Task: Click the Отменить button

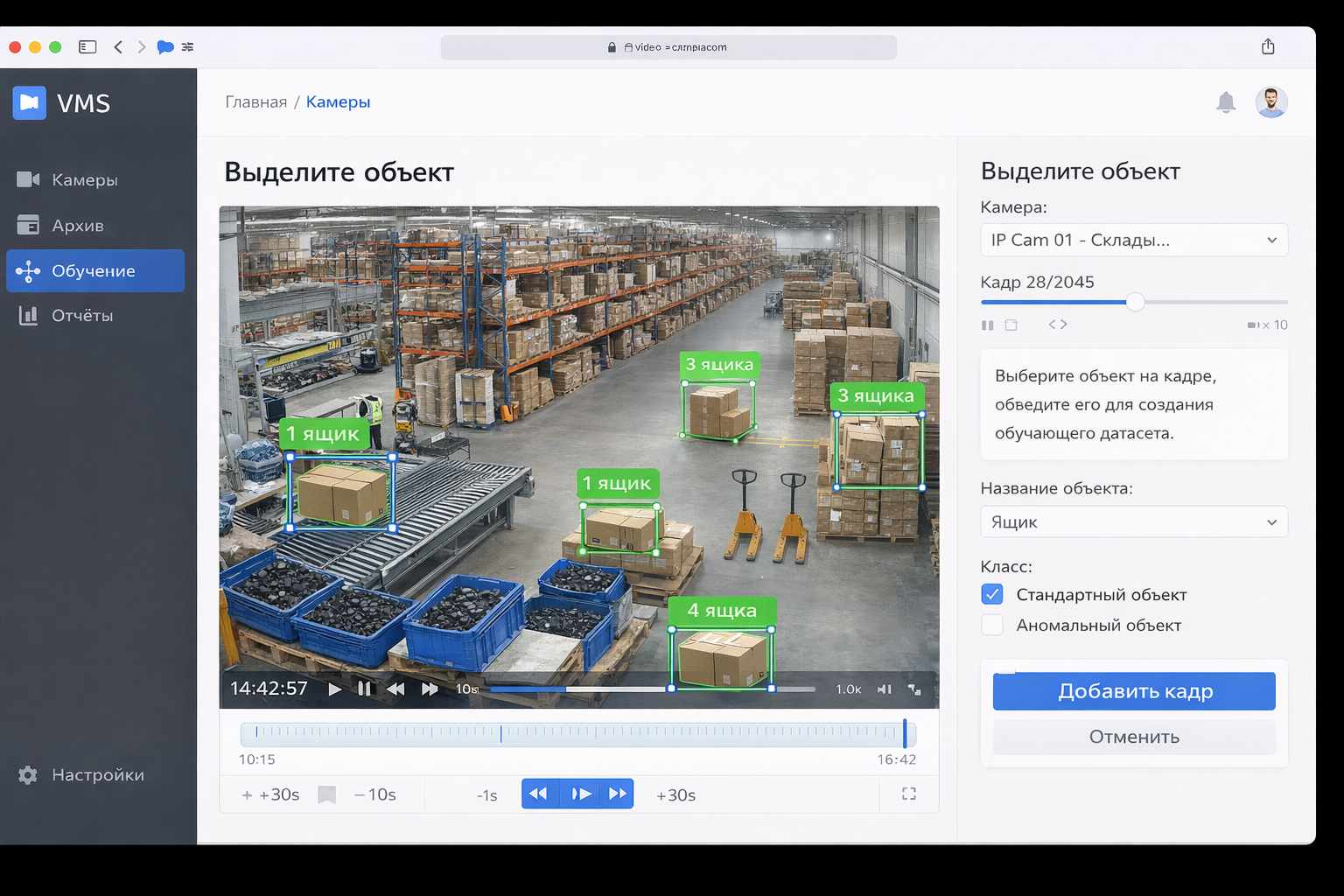Action: point(1133,738)
